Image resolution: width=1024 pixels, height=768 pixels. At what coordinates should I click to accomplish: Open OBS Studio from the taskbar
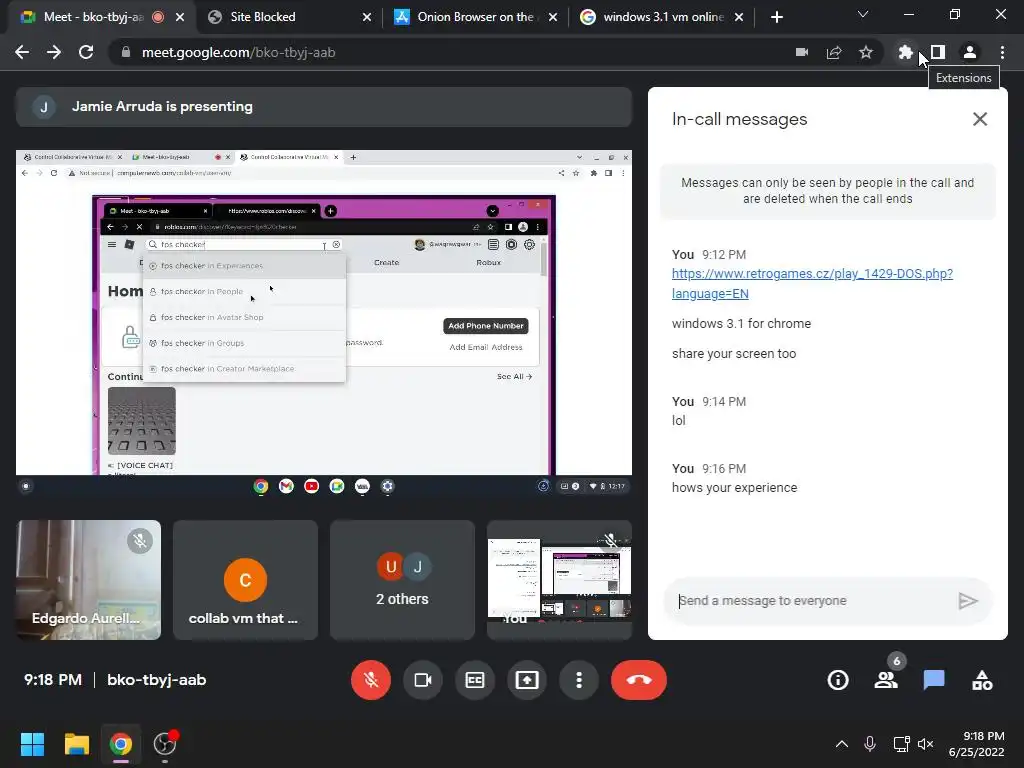pos(165,744)
